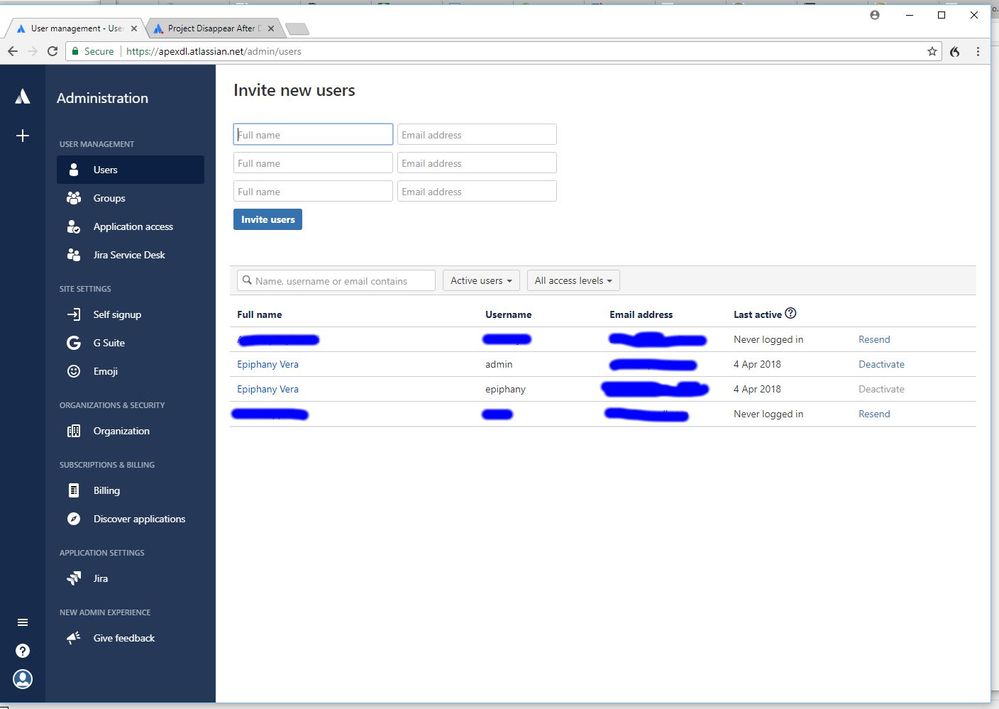
Task: Open the Epiphany Vera admin profile link
Action: click(268, 364)
